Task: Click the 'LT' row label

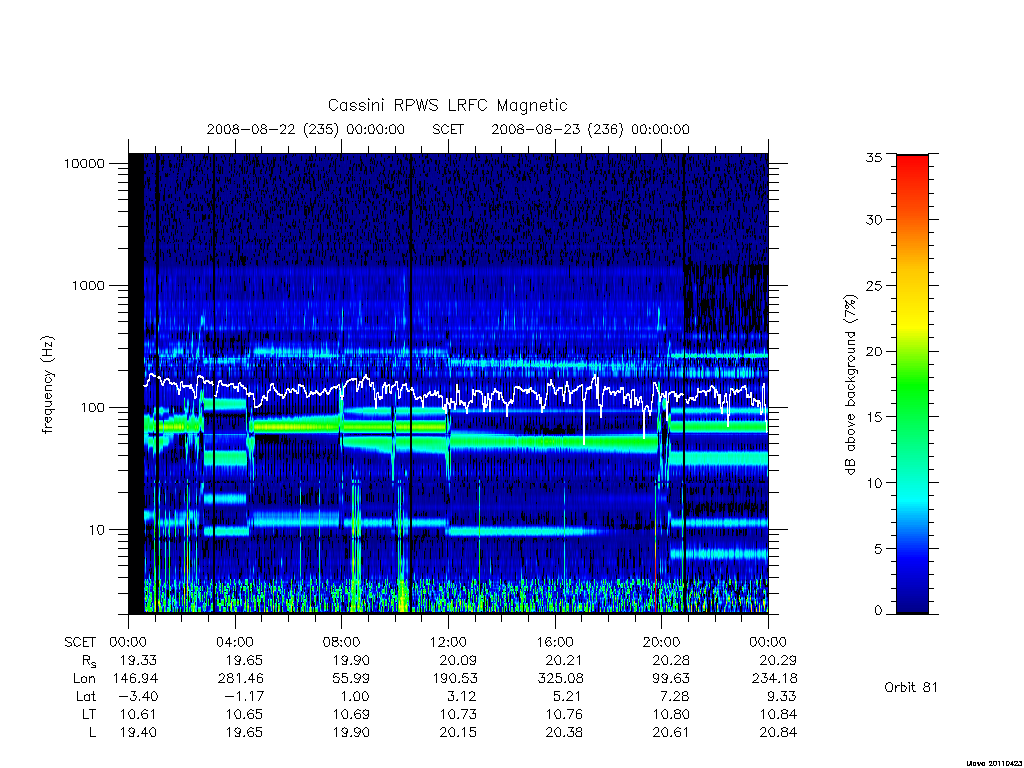Action: 89,714
